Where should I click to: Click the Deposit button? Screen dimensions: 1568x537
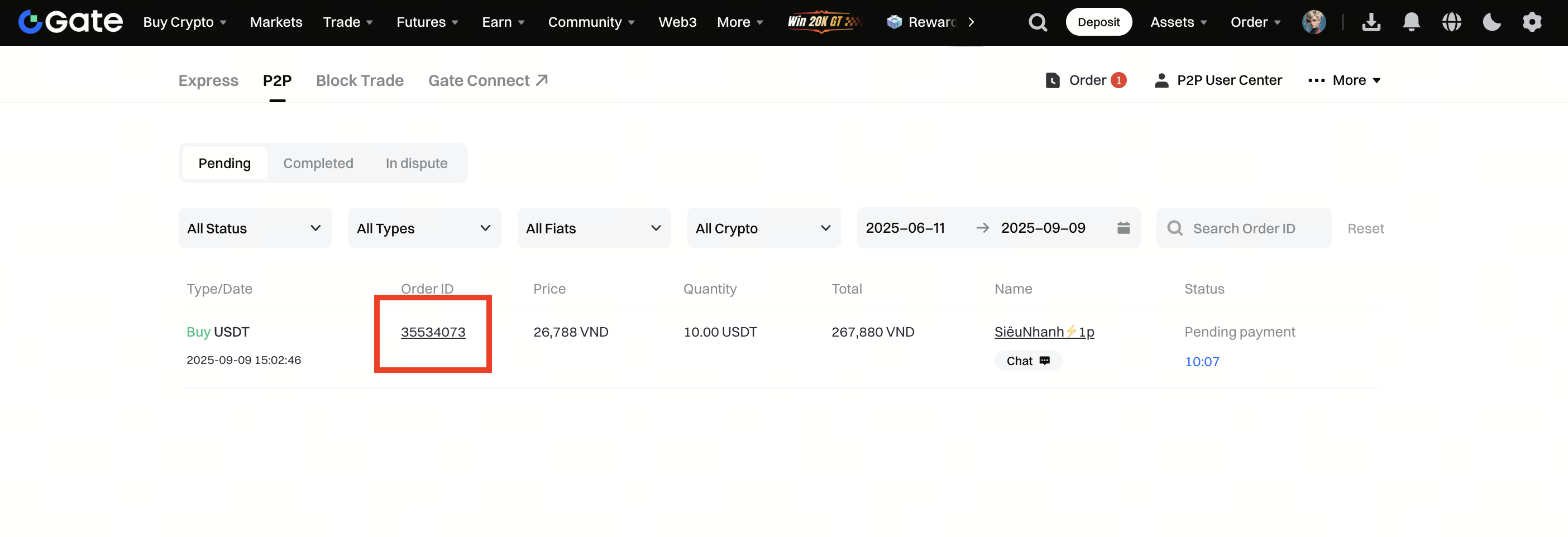coord(1098,22)
